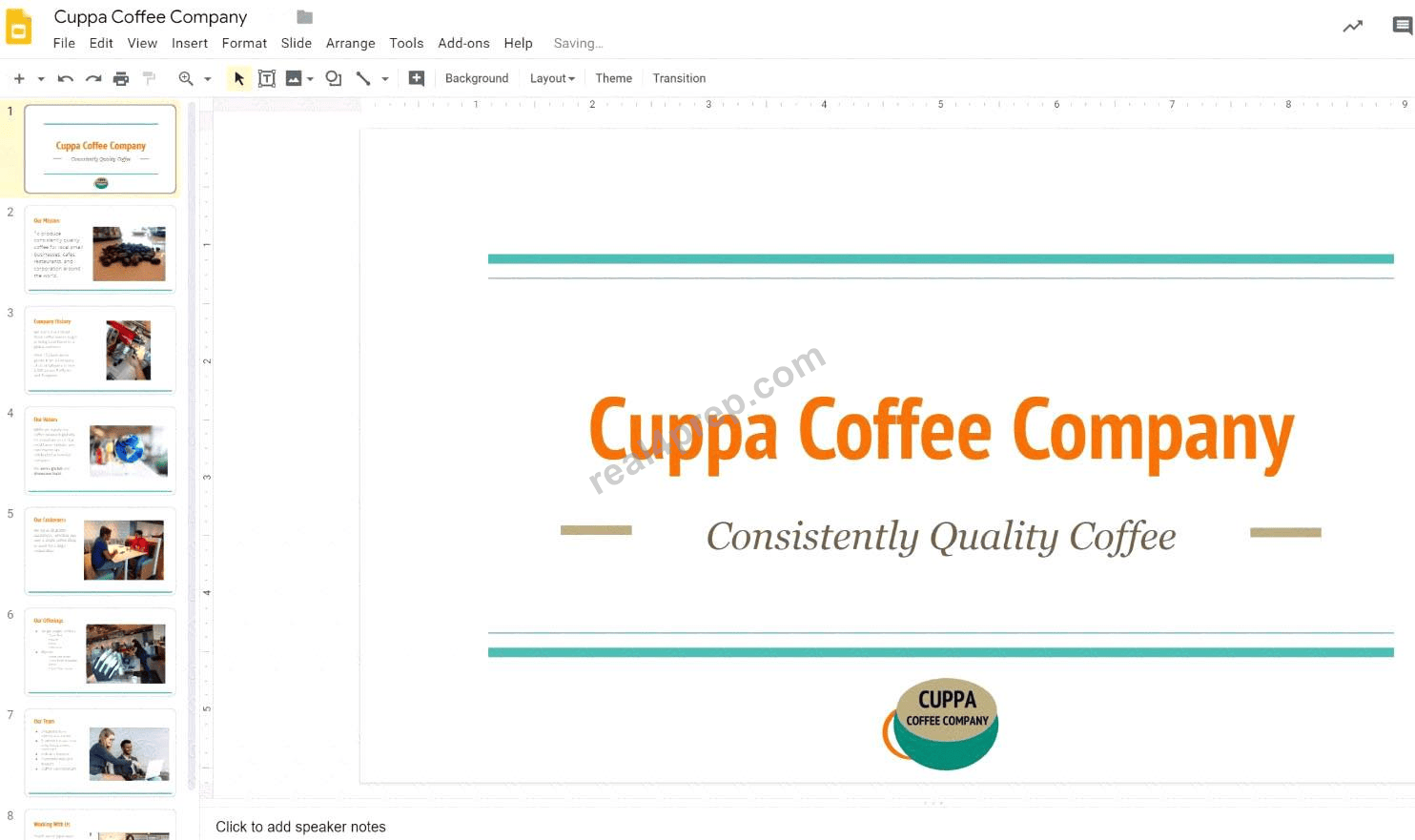
Task: Open the Arrange menu
Action: (350, 43)
